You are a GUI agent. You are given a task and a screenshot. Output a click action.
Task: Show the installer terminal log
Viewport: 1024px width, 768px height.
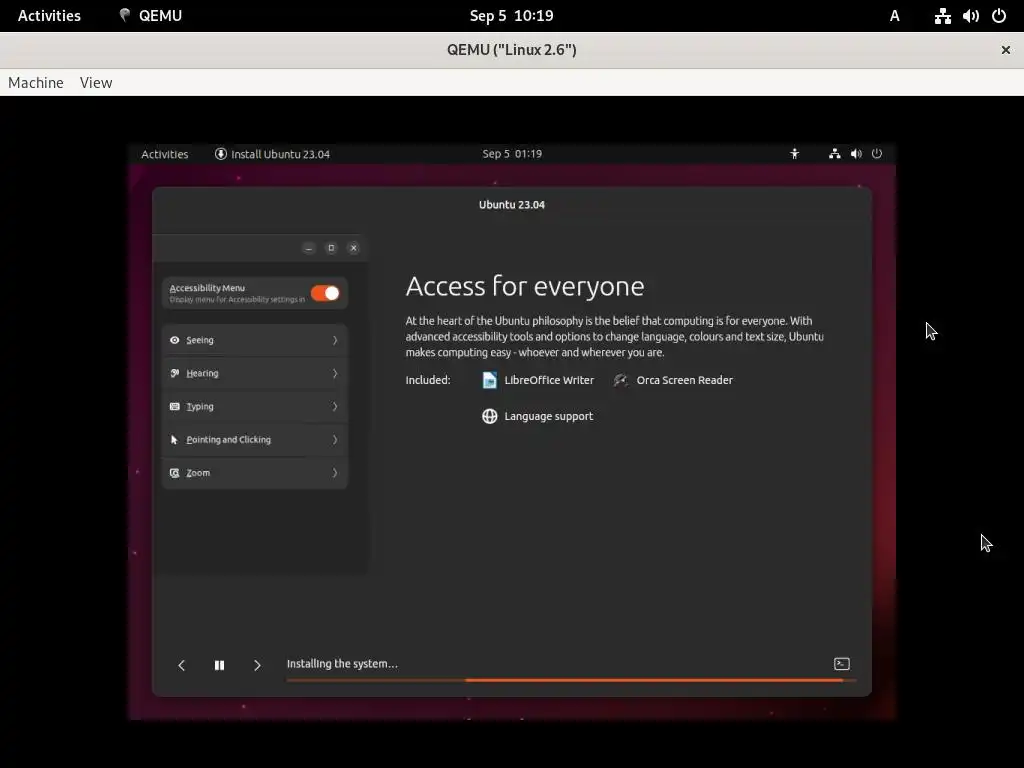pos(842,664)
